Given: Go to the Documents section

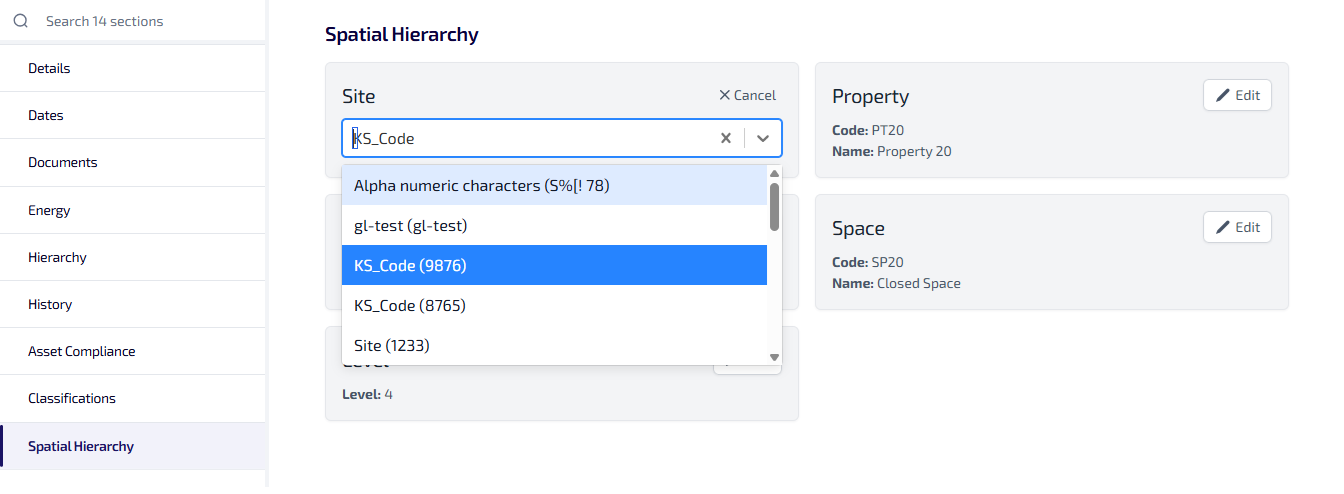Looking at the screenshot, I should pos(63,163).
